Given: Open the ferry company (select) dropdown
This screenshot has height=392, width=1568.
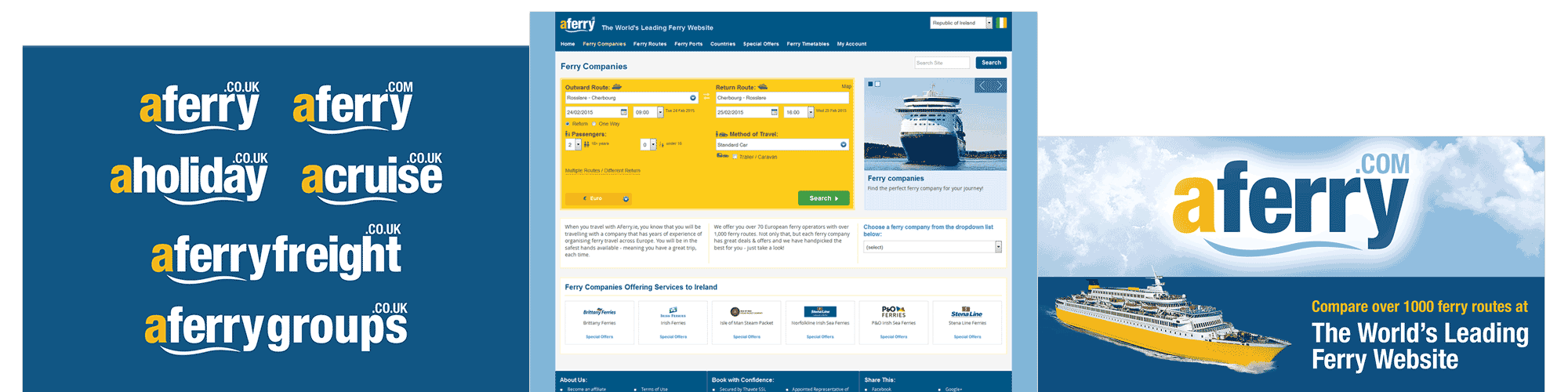Looking at the screenshot, I should (x=933, y=247).
